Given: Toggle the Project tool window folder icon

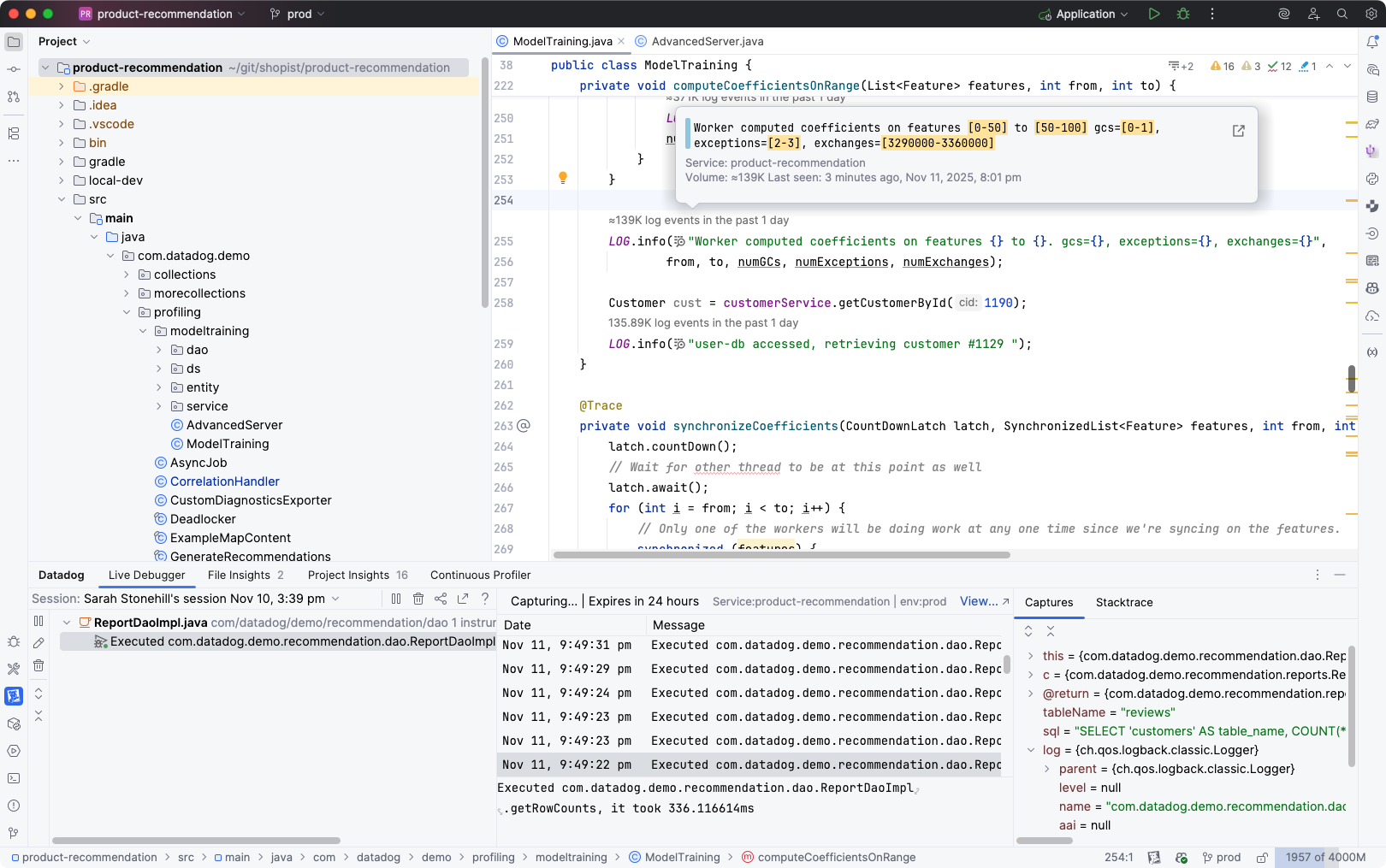Looking at the screenshot, I should (x=14, y=41).
